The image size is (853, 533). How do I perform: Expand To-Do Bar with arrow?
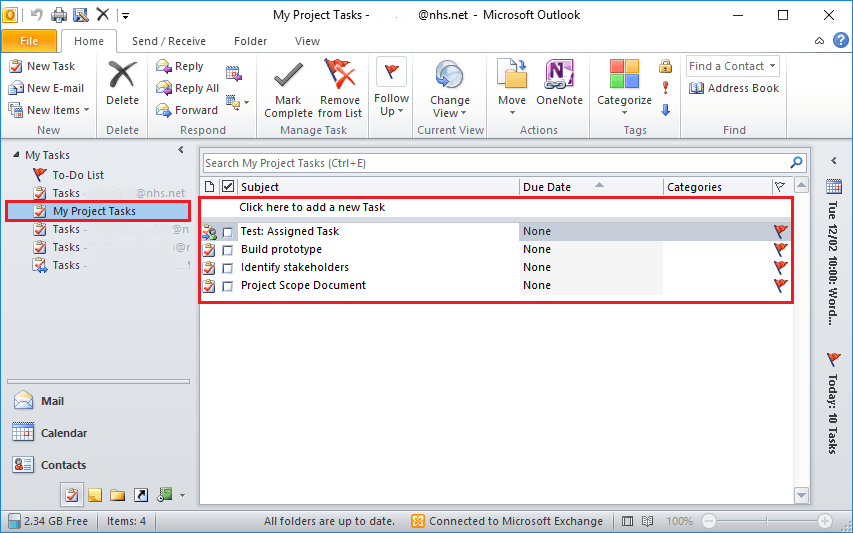[x=833, y=160]
